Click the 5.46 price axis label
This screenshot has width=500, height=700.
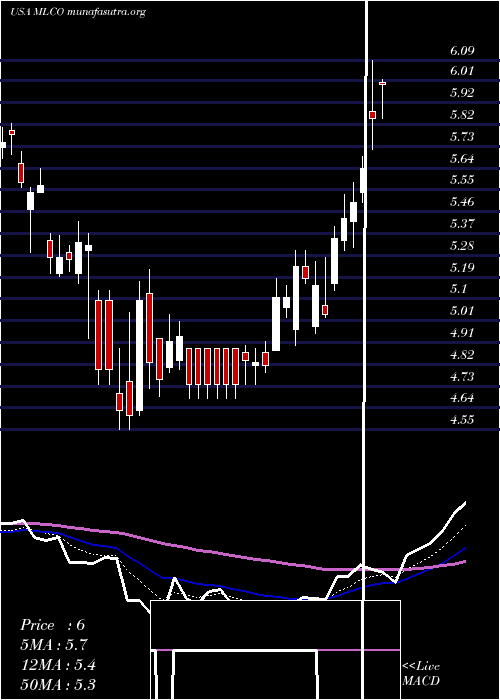pyautogui.click(x=462, y=202)
